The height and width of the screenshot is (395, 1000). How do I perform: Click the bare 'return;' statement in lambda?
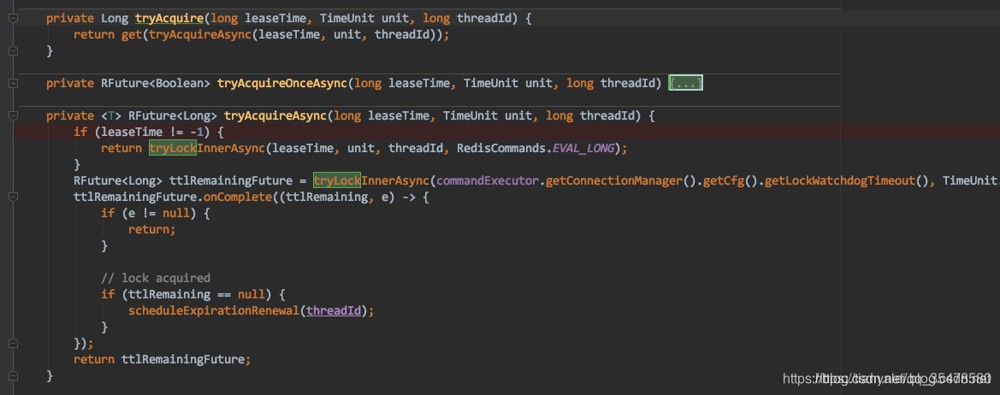click(152, 230)
